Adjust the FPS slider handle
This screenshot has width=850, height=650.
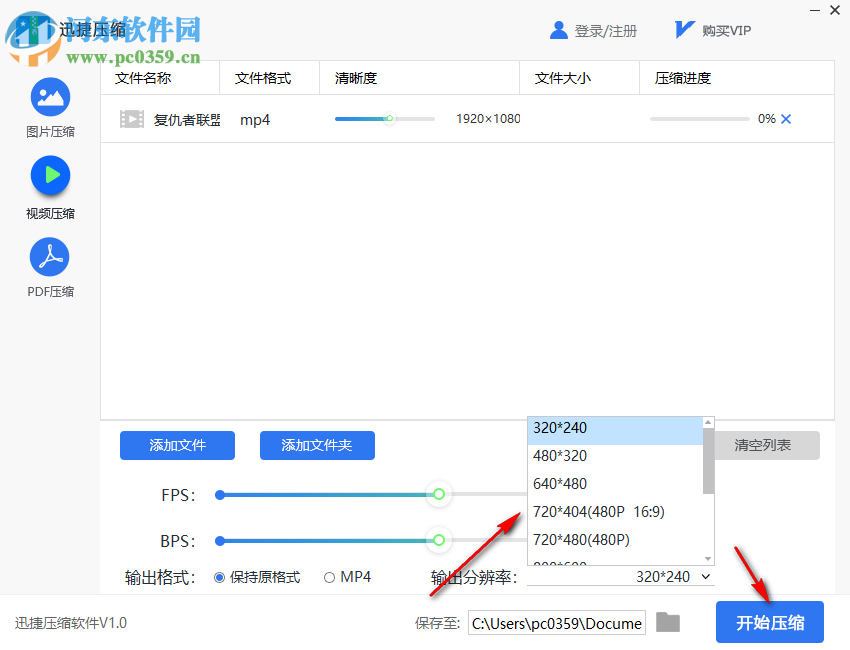point(439,494)
